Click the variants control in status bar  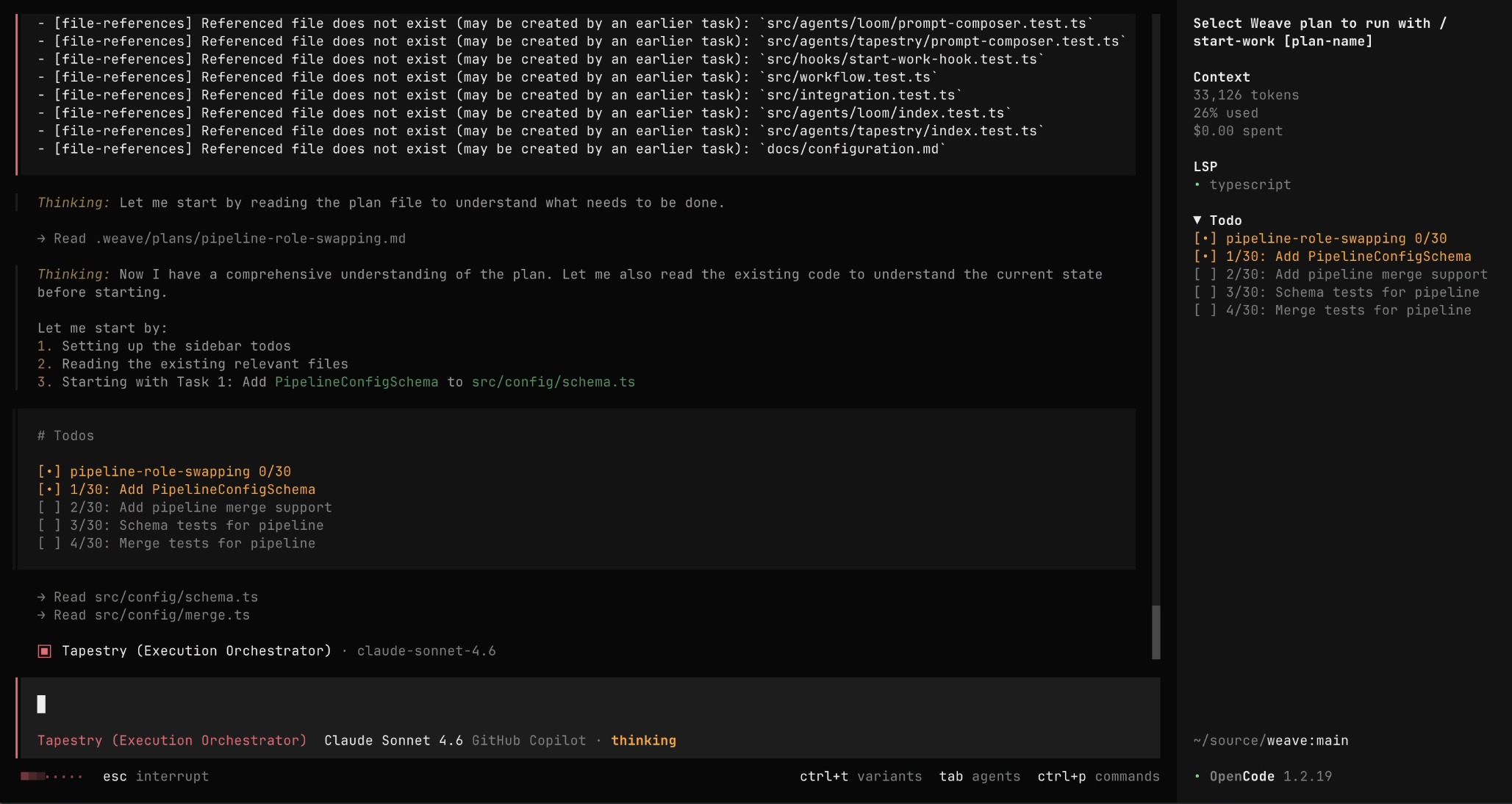[x=861, y=776]
